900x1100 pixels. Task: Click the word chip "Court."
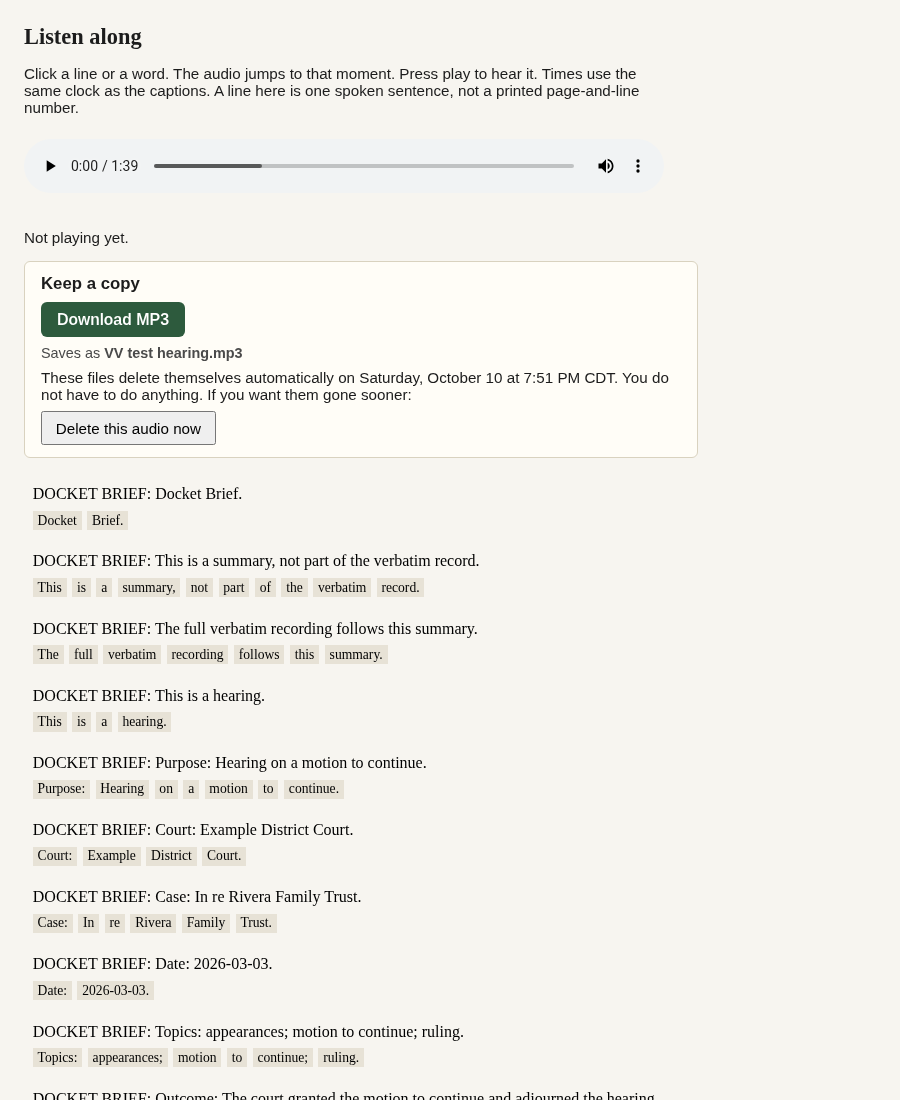224,856
